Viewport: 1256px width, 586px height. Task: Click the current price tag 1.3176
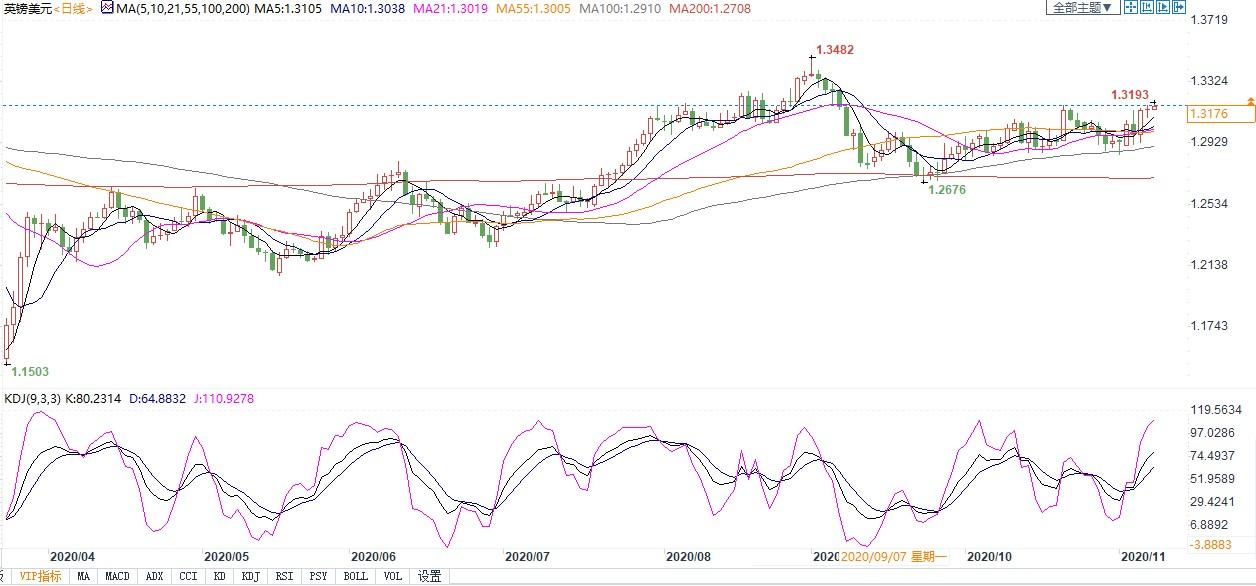[1203, 114]
